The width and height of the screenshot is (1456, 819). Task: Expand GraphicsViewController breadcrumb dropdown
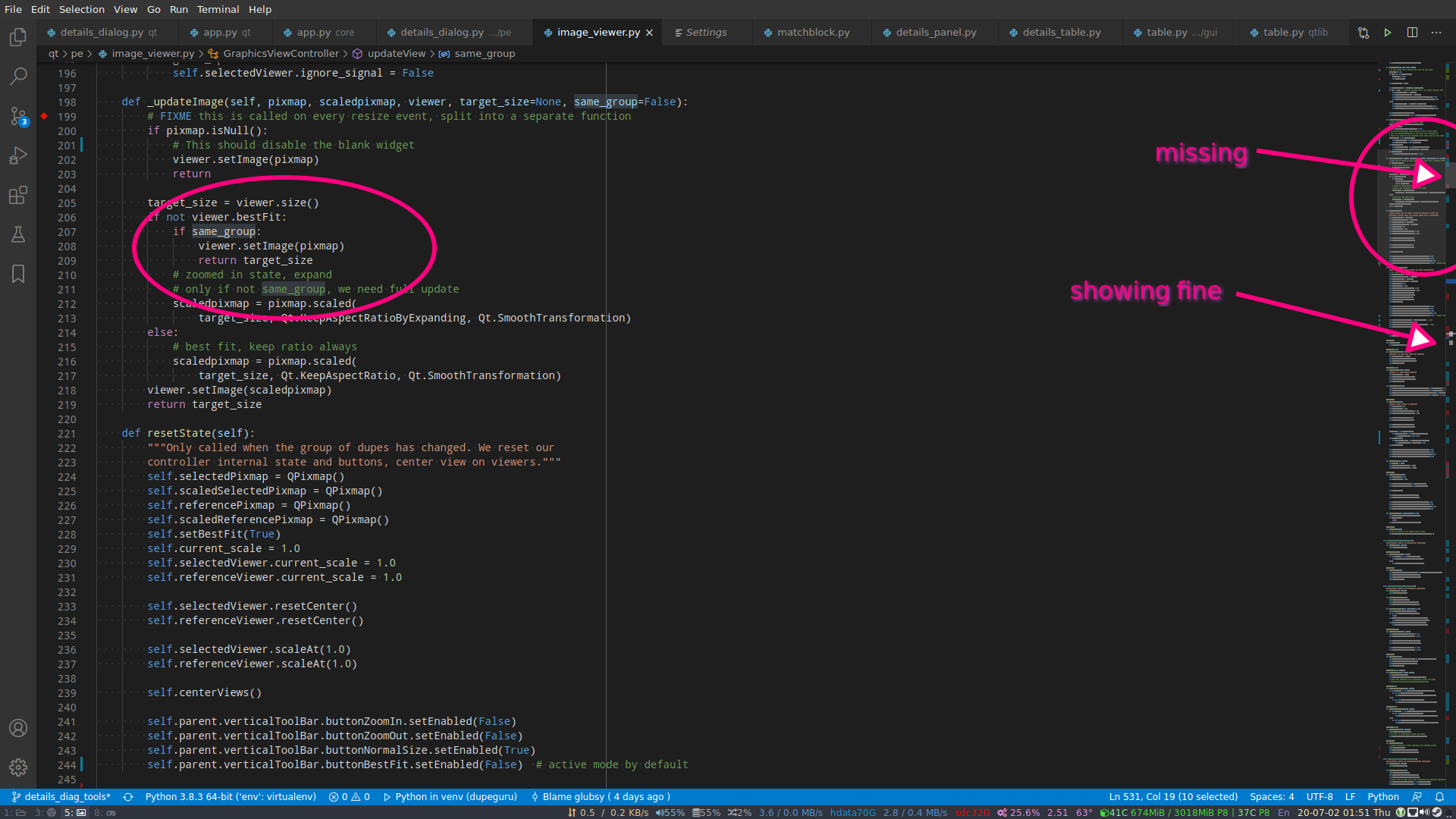coord(281,54)
